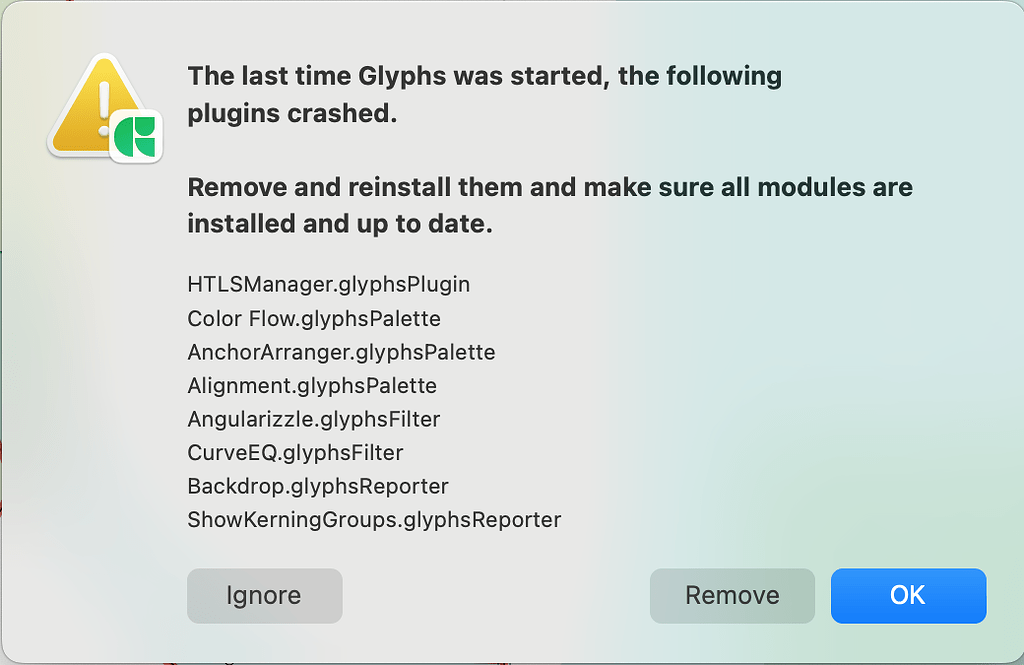Screen dimensions: 1024x665
Task: Select the ShowKerningGroups.glyphsReporter entry
Action: [374, 520]
